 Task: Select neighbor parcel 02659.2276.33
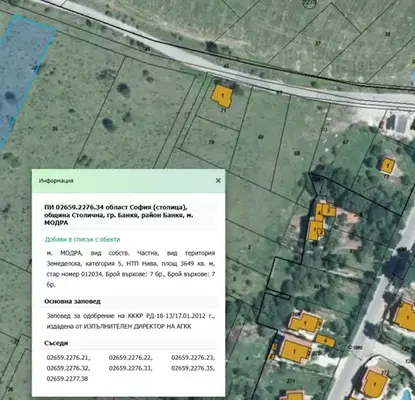tap(131, 368)
